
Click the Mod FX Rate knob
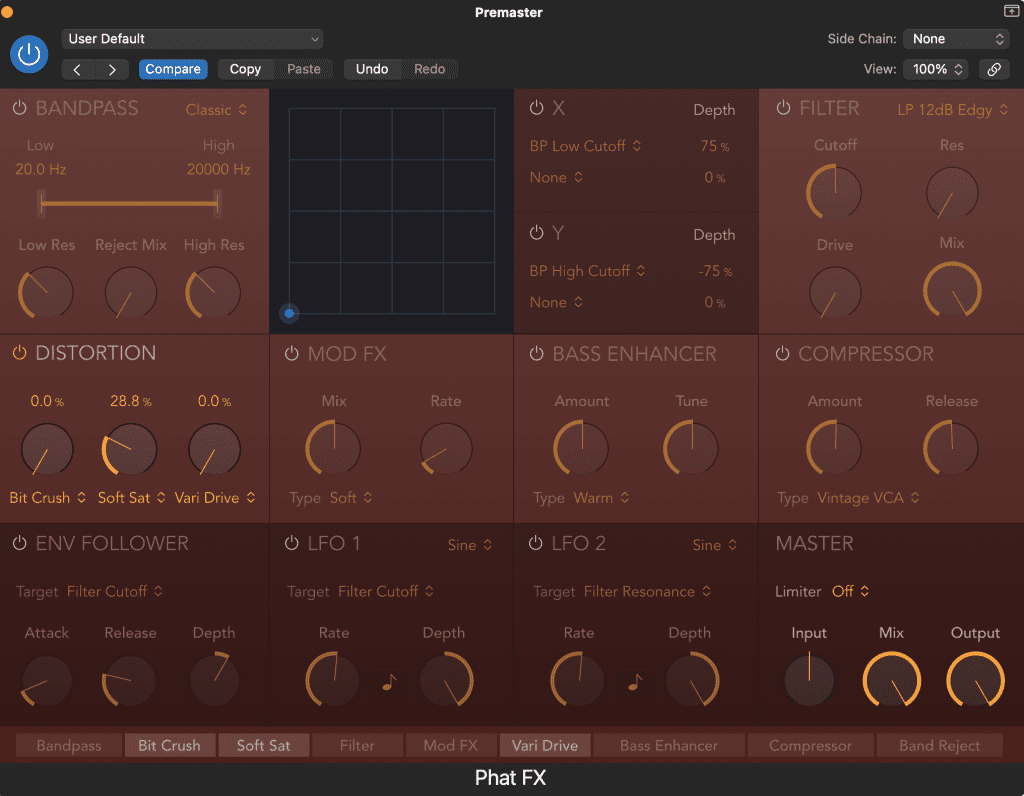tap(446, 449)
